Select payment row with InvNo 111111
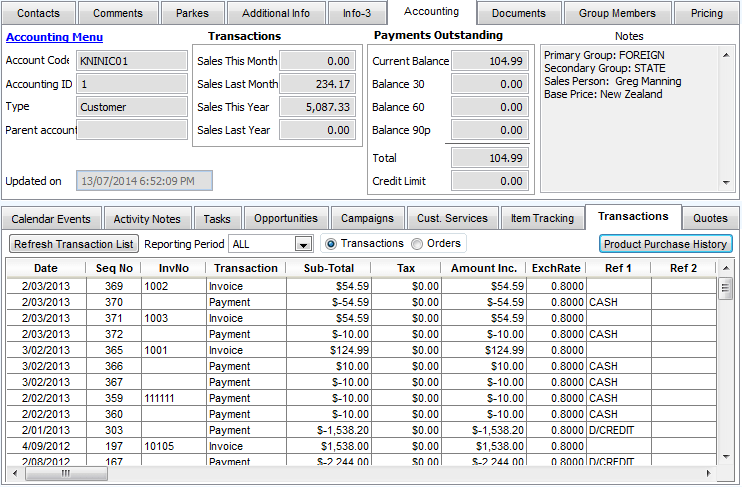This screenshot has height=487, width=742. (362, 398)
